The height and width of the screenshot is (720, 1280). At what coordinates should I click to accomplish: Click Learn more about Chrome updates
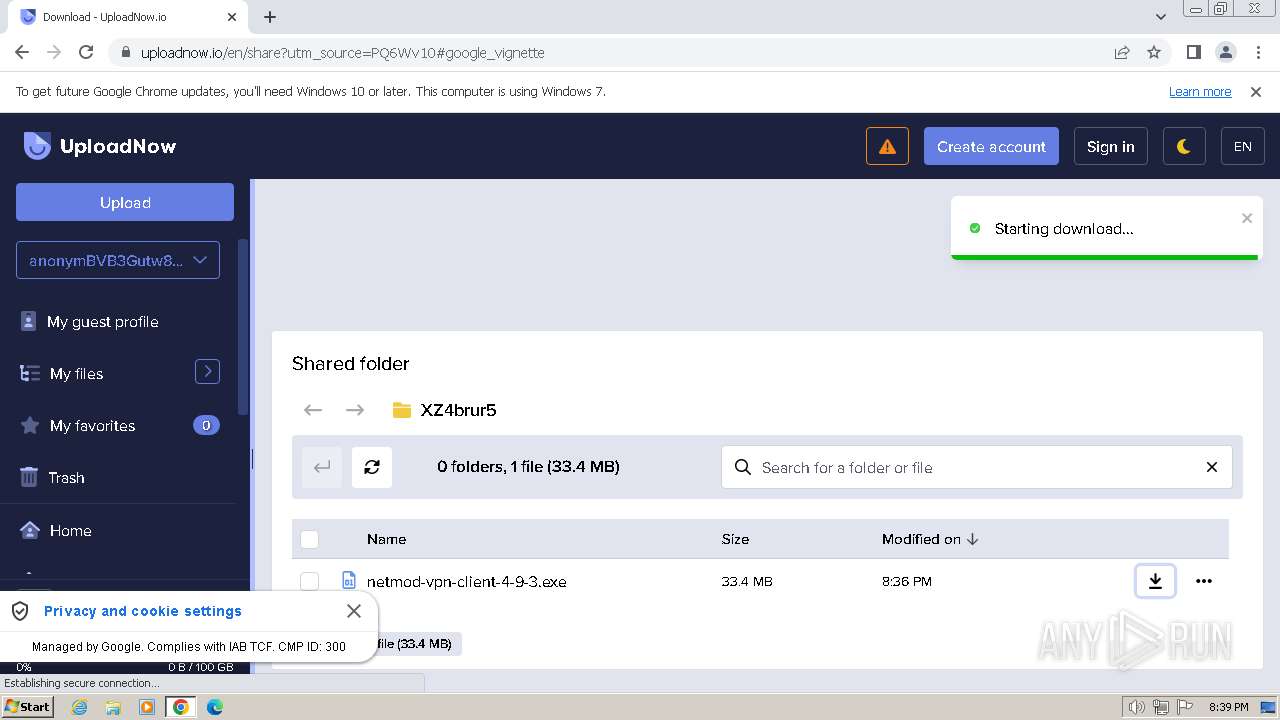[1200, 92]
